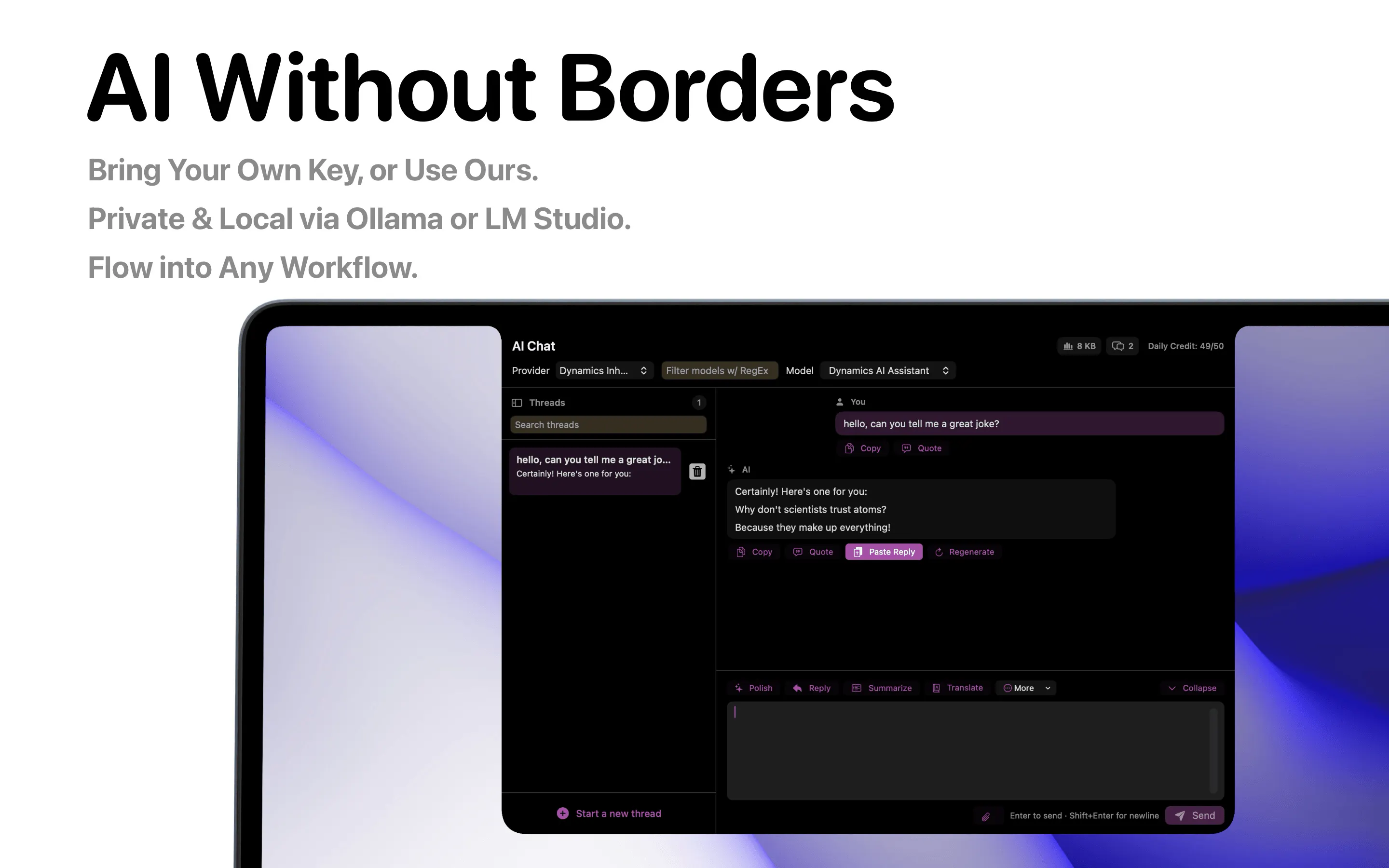Click the plus icon for new thread
The height and width of the screenshot is (868, 1389).
[562, 814]
